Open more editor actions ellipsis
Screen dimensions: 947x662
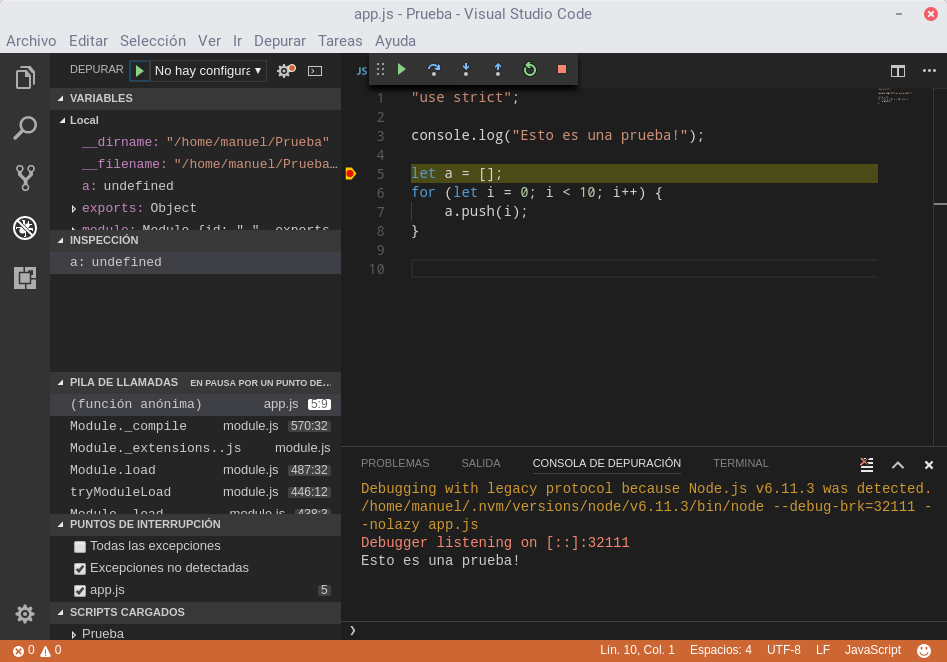[929, 71]
